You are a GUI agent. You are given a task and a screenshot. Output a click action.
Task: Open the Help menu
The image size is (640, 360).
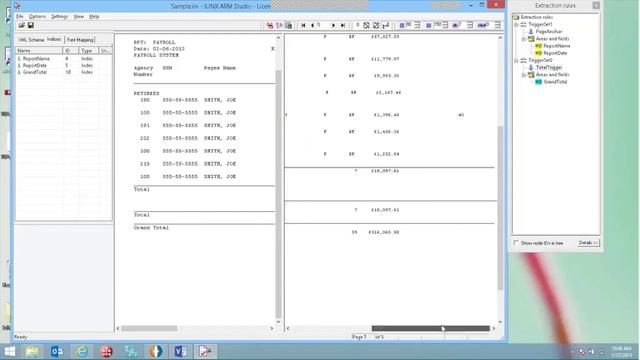point(94,17)
